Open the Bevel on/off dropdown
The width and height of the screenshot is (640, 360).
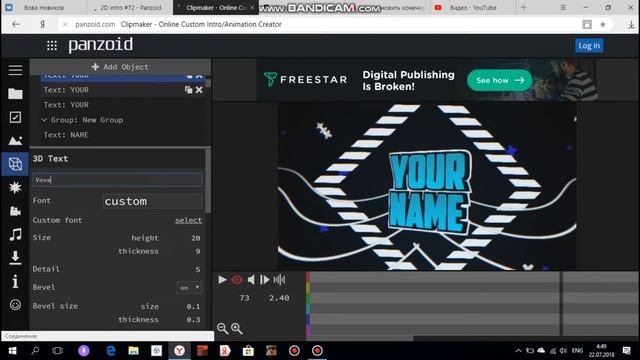[189, 288]
